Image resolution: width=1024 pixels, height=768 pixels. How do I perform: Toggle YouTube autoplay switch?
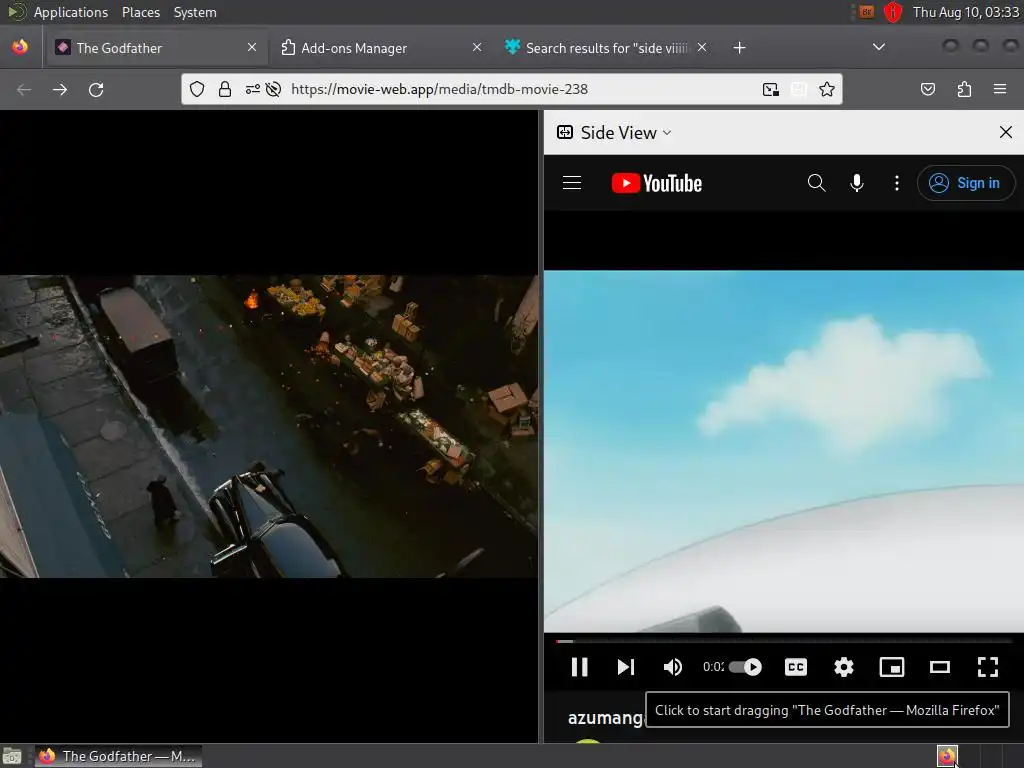coord(745,667)
